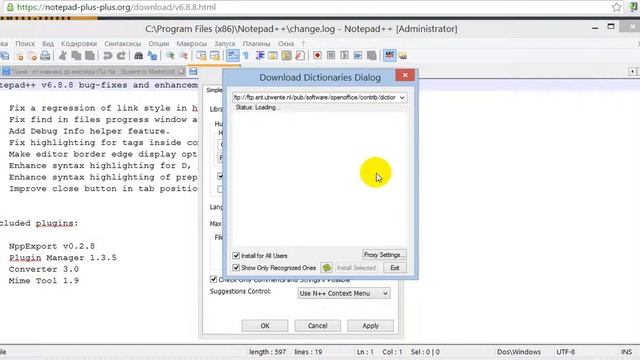This screenshot has height=360, width=640.
Task: Open the Опции menu
Action: pos(158,43)
